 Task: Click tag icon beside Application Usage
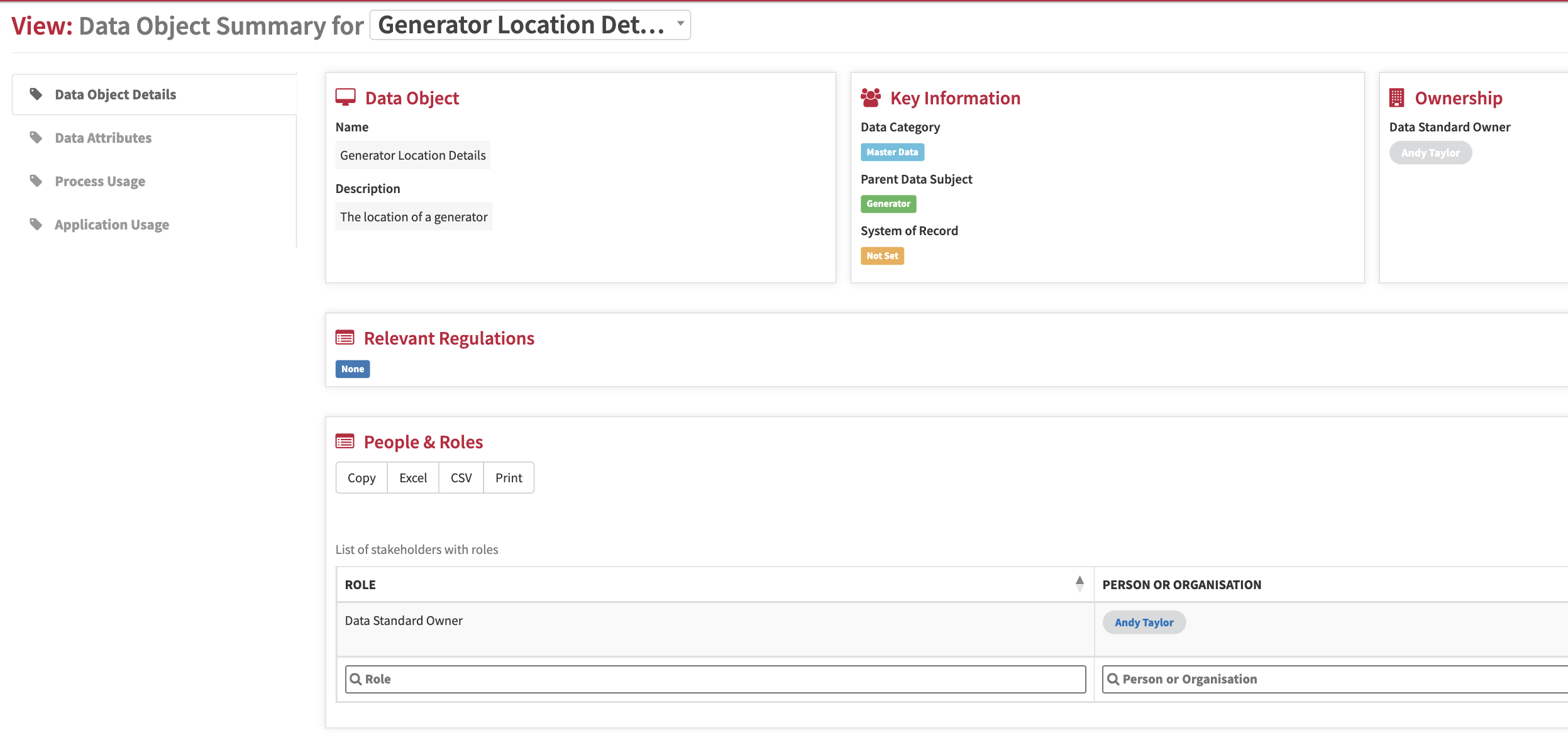click(36, 224)
